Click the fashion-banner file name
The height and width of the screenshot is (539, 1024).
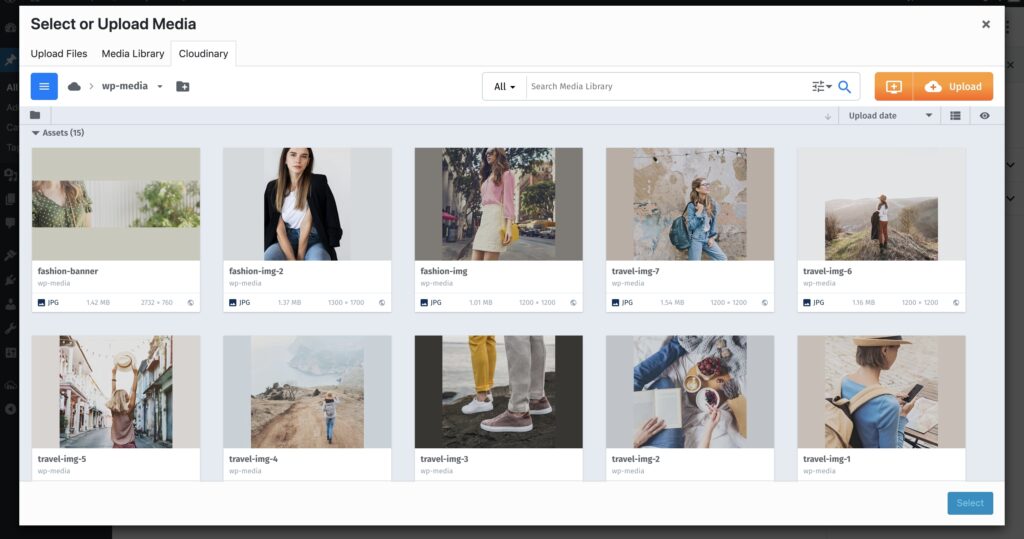pyautogui.click(x=68, y=271)
